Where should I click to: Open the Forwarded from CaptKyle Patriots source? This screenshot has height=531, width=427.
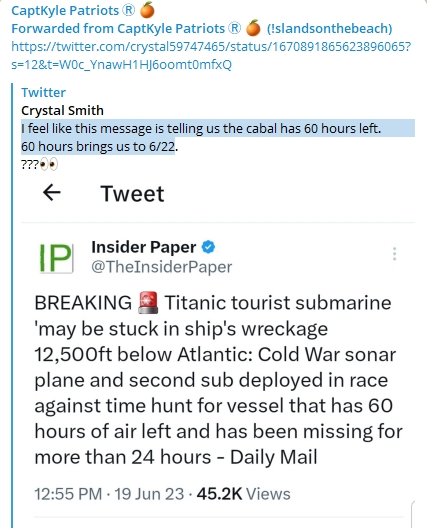[126, 28]
